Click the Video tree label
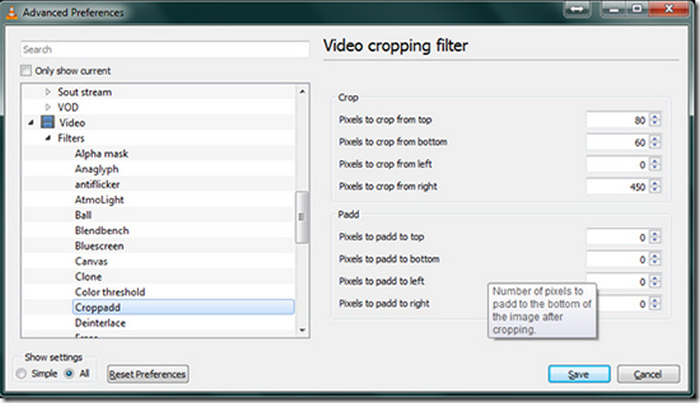 (x=72, y=122)
